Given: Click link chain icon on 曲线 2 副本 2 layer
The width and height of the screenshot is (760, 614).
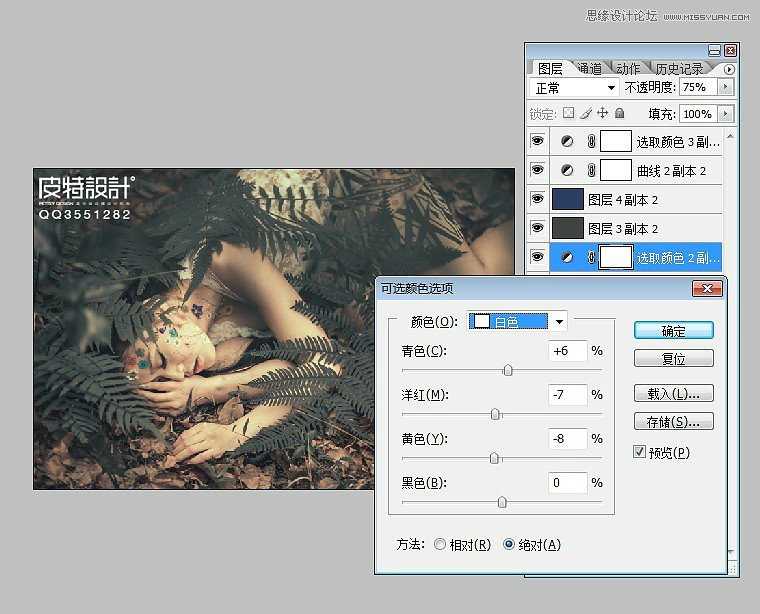Looking at the screenshot, I should coord(591,170).
